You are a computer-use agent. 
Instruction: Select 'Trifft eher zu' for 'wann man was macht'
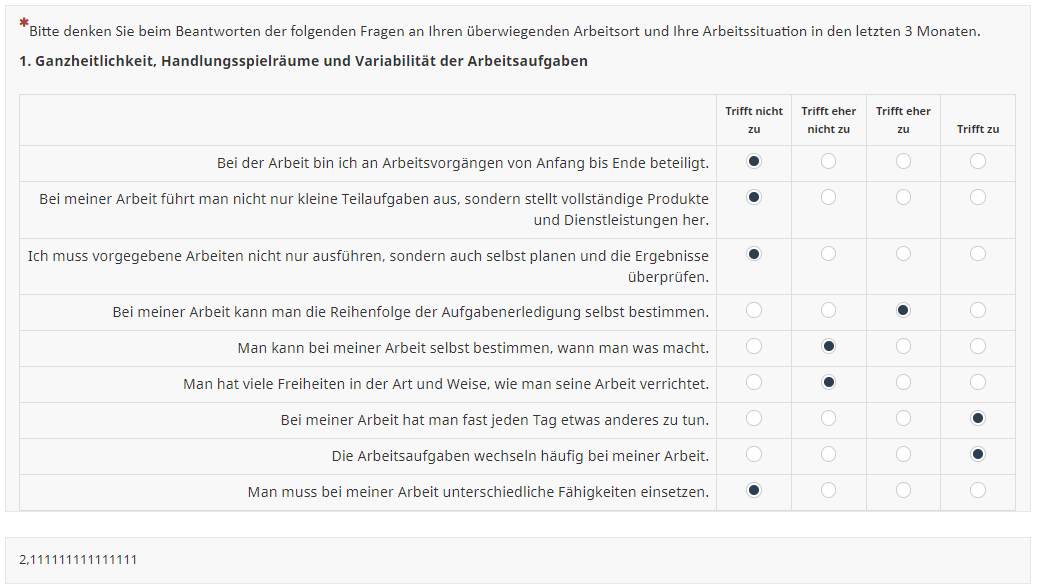(903, 347)
